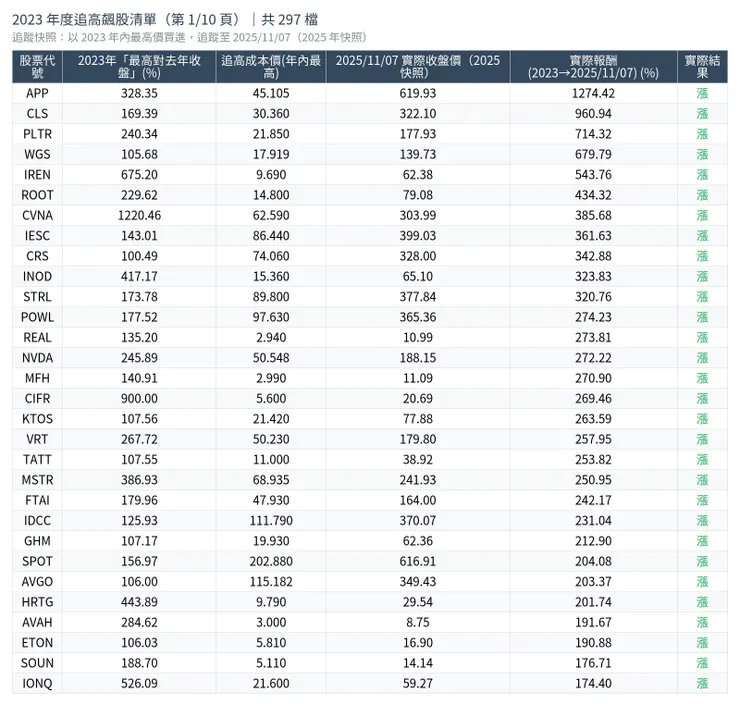Click the SPOT ticker cell

click(37, 561)
